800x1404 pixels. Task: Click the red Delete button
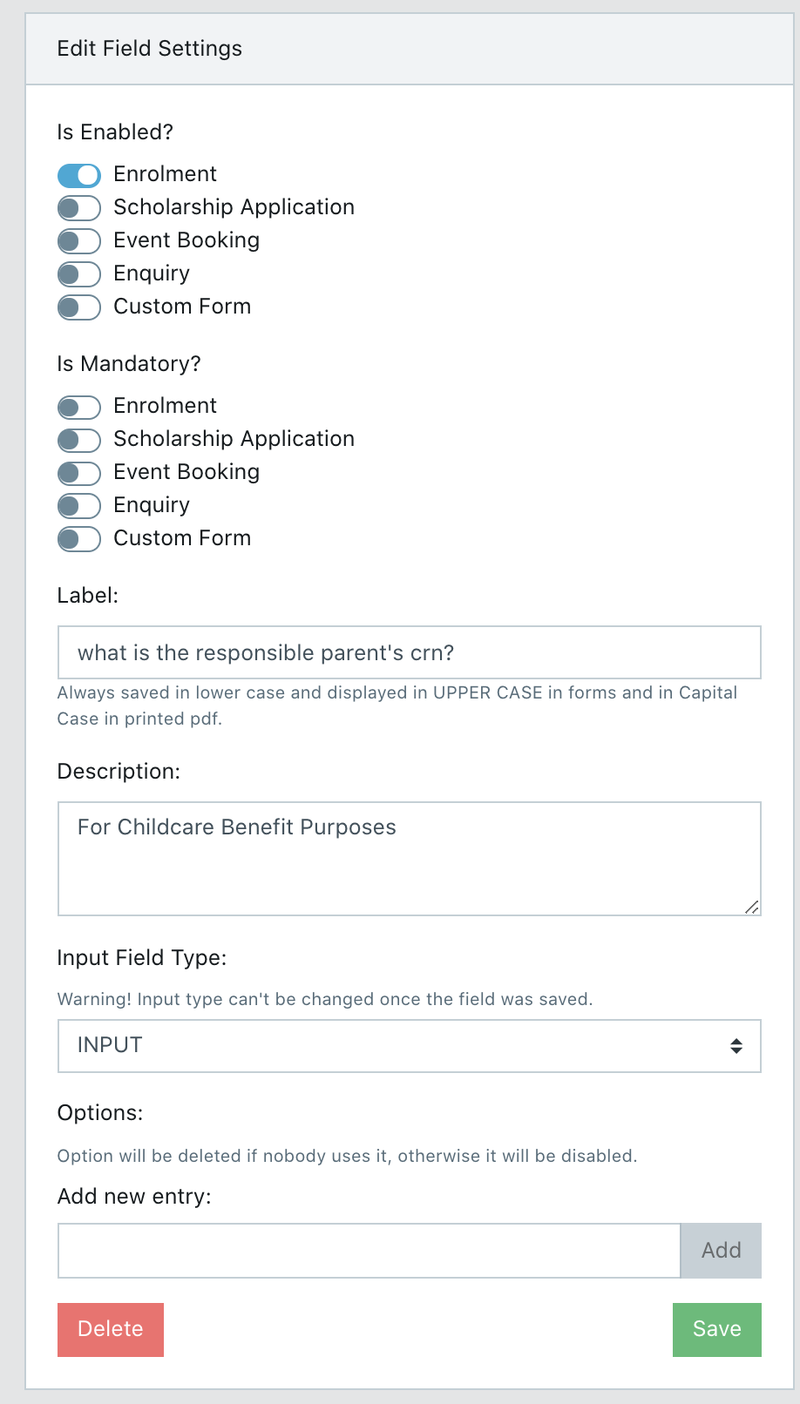click(110, 1329)
